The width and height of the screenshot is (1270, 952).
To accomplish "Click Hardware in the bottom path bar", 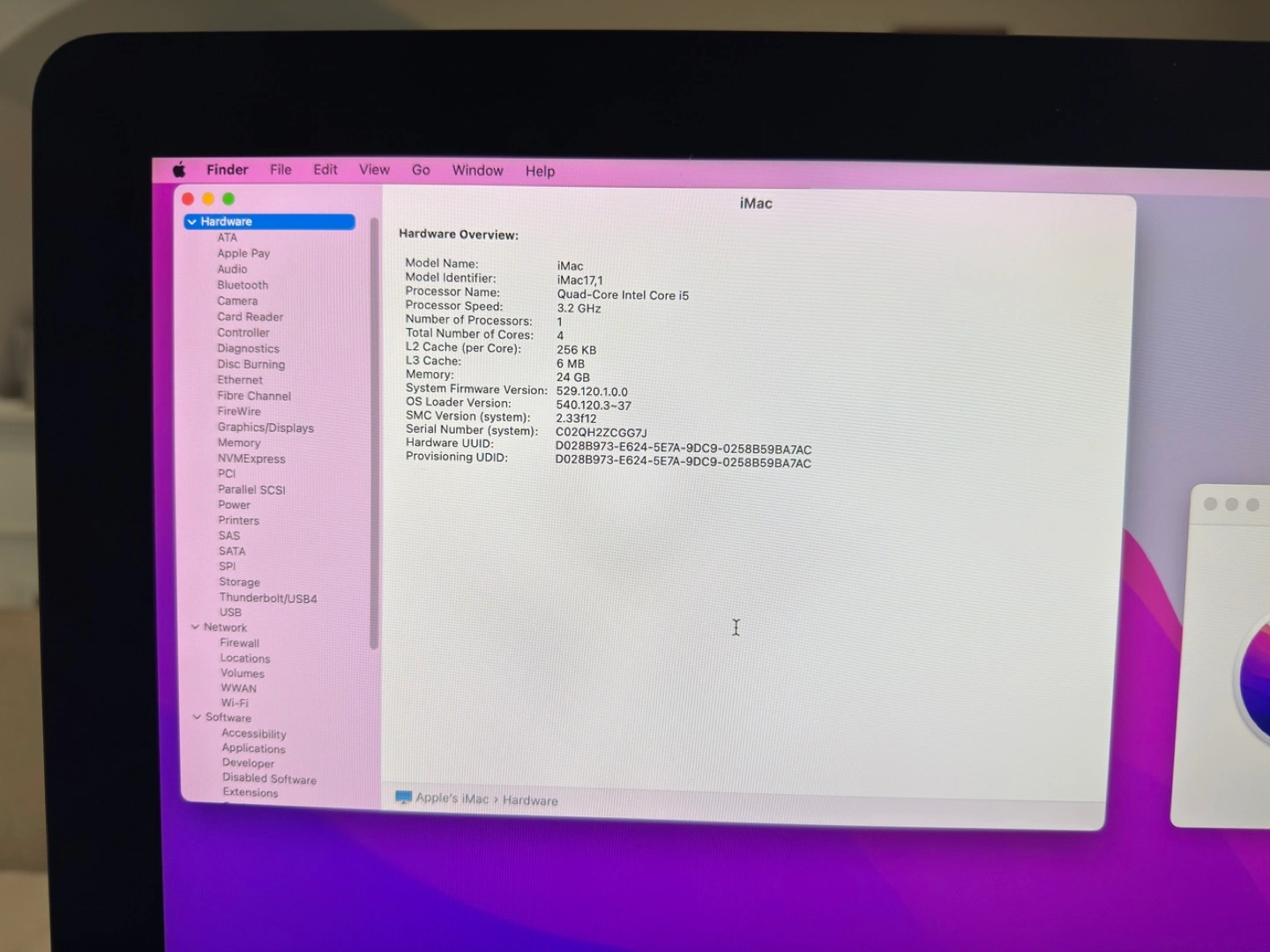I will [x=530, y=800].
